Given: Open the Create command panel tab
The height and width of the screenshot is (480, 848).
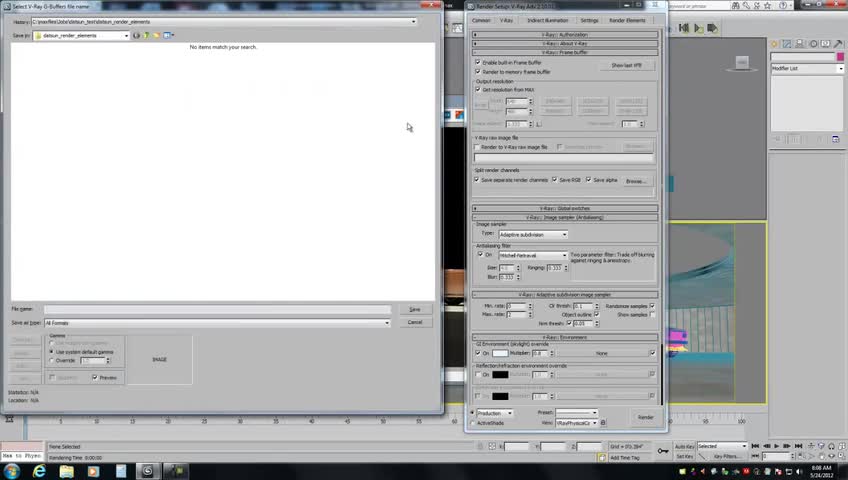Looking at the screenshot, I should 774,44.
